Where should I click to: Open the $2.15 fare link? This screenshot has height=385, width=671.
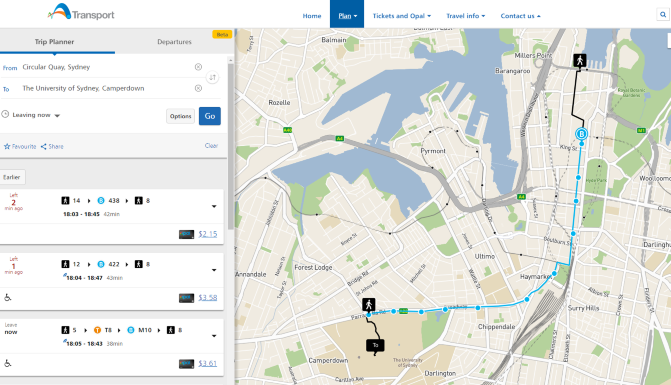coord(208,234)
